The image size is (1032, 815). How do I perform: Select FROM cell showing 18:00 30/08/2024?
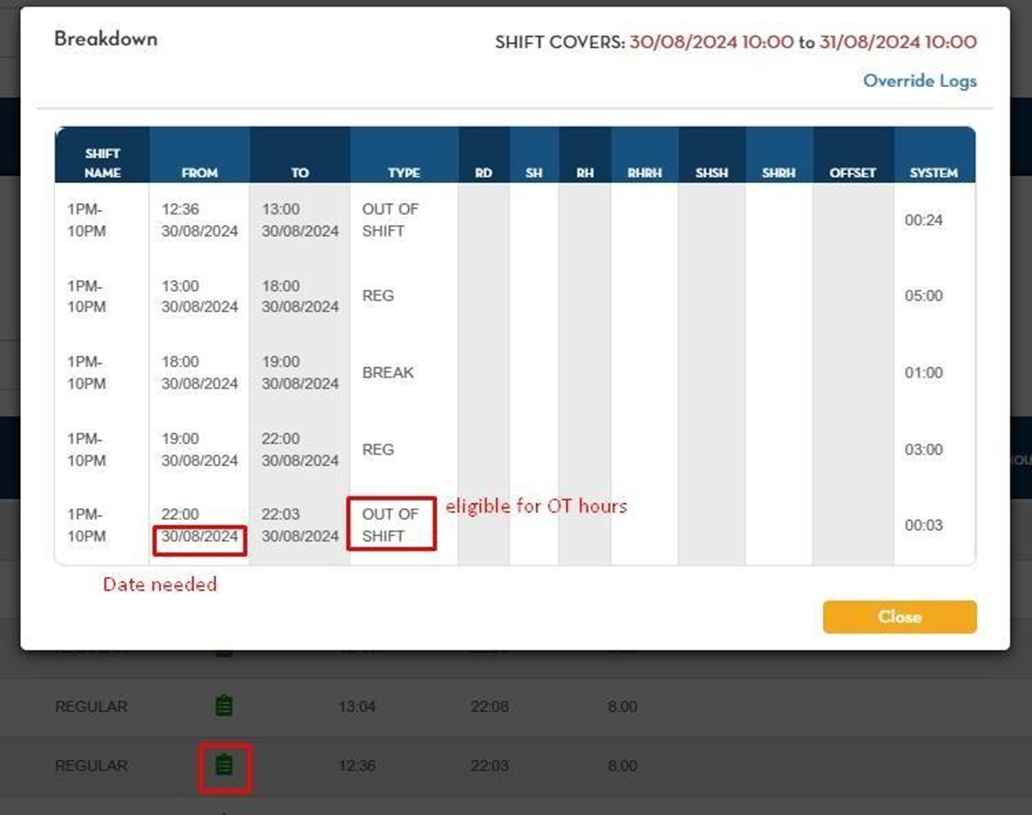[x=199, y=373]
